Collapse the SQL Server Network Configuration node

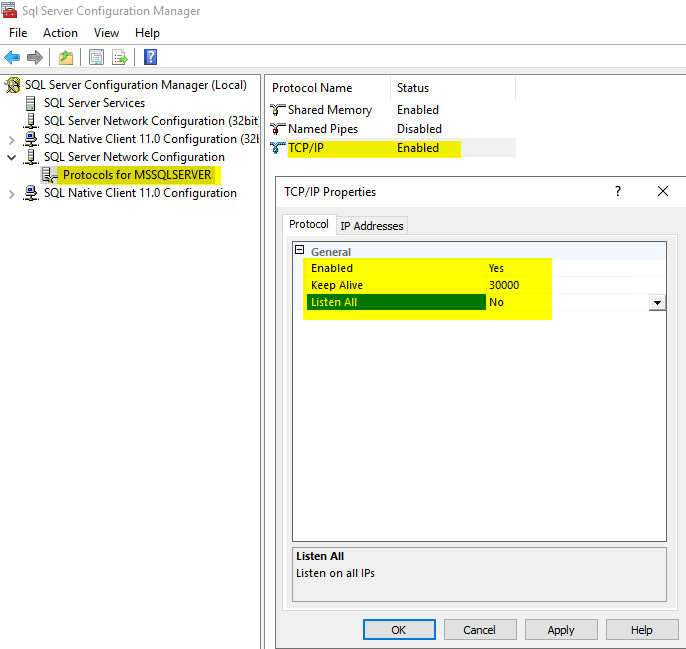click(x=12, y=157)
